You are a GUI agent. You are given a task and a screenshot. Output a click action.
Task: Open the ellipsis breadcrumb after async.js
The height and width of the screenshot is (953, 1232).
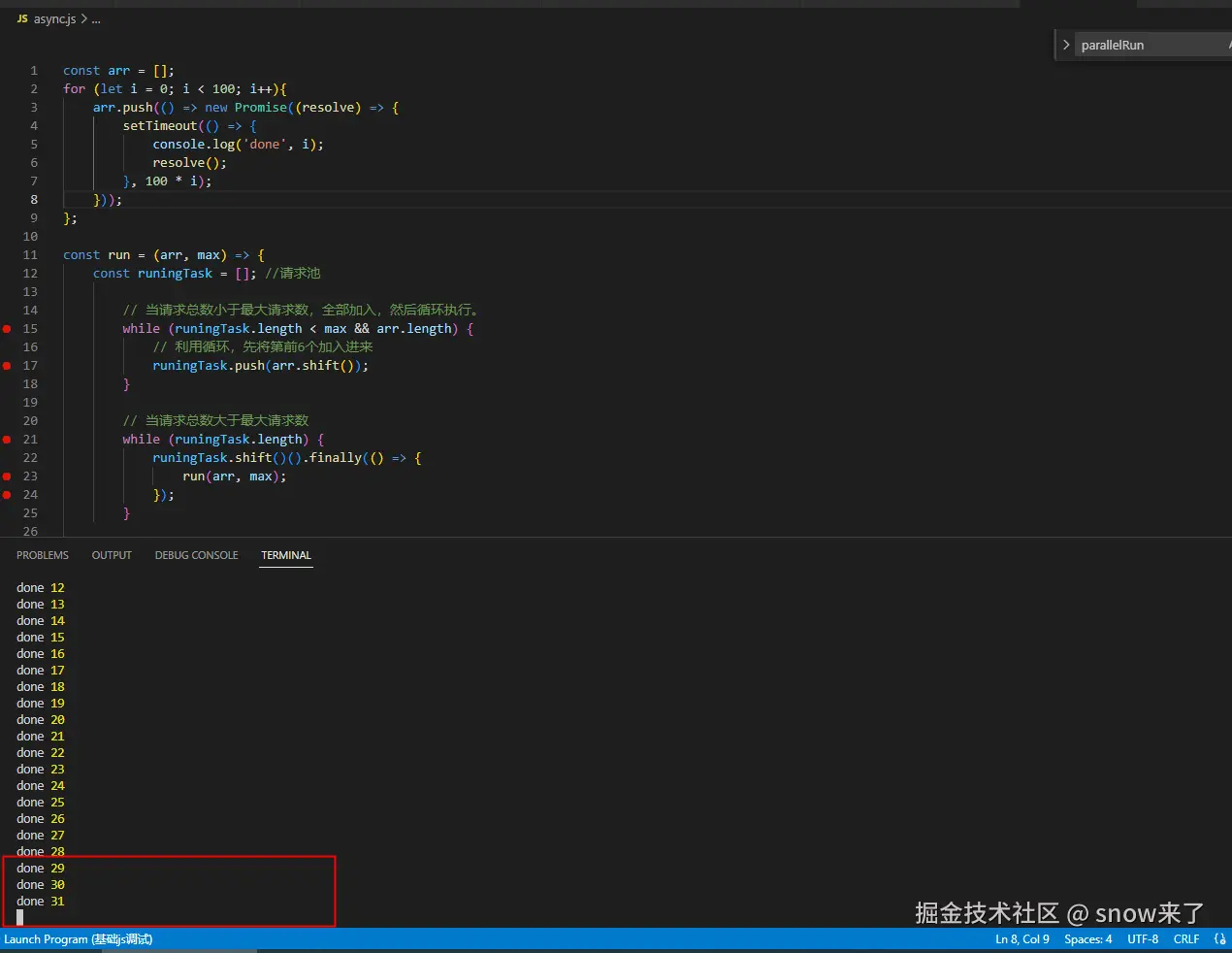tap(96, 18)
